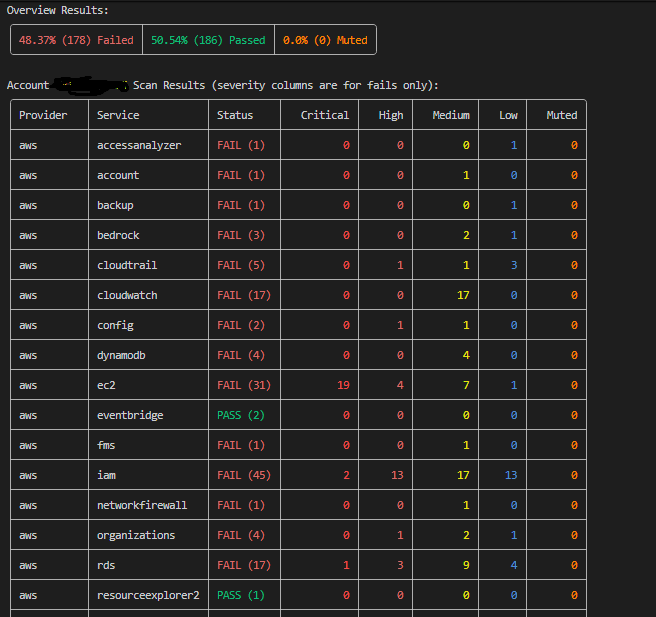Image resolution: width=656 pixels, height=617 pixels.
Task: Click Medium count '17' in iam row
Action: (463, 475)
